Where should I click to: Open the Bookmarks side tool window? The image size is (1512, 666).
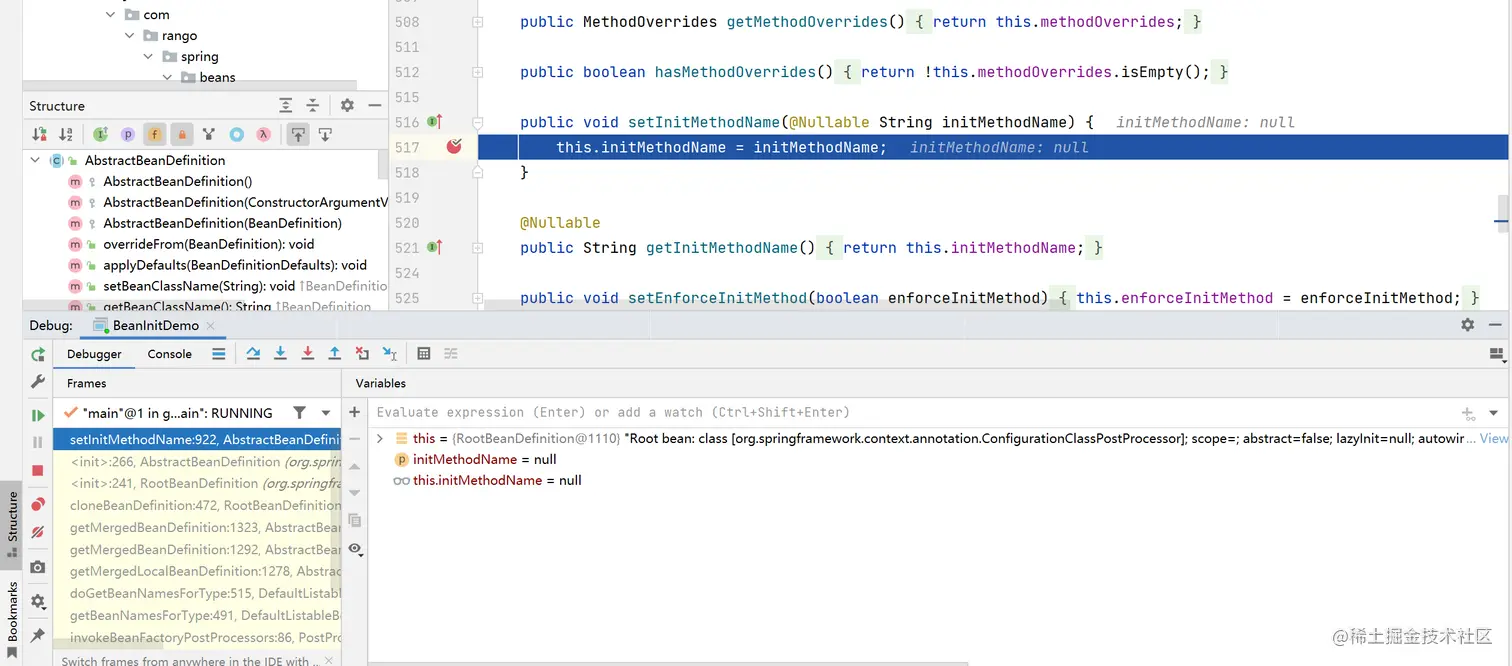(x=13, y=618)
